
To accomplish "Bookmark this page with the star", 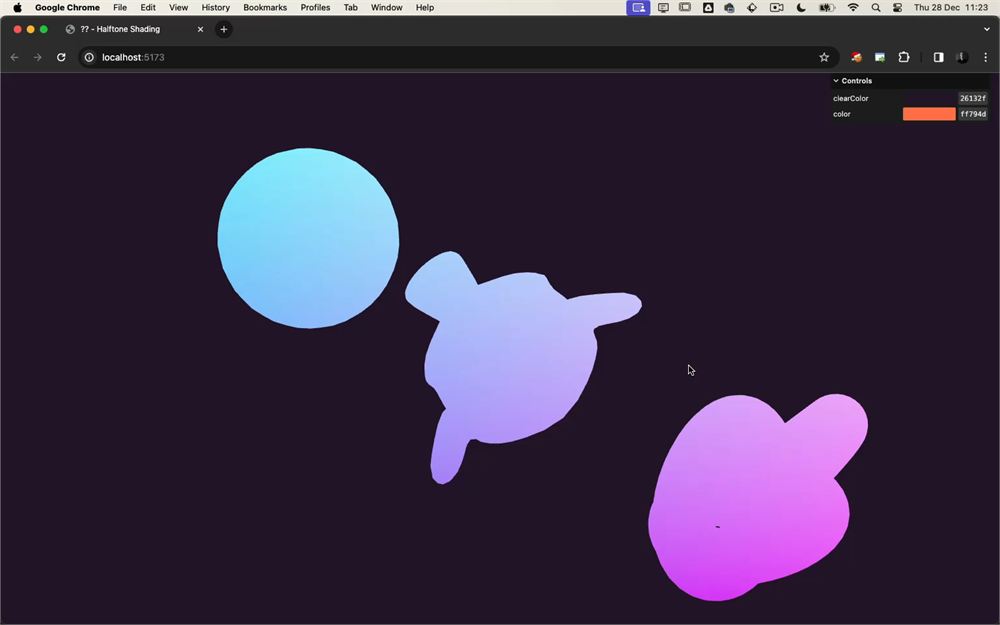I will pyautogui.click(x=824, y=57).
